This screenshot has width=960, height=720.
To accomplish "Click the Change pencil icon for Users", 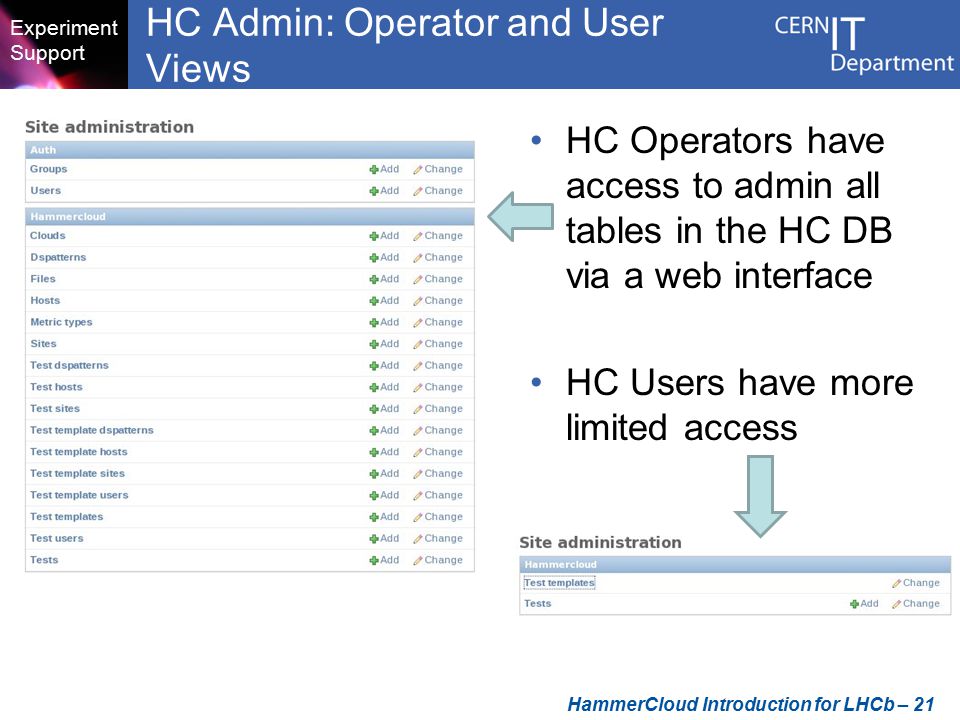I will (x=418, y=191).
